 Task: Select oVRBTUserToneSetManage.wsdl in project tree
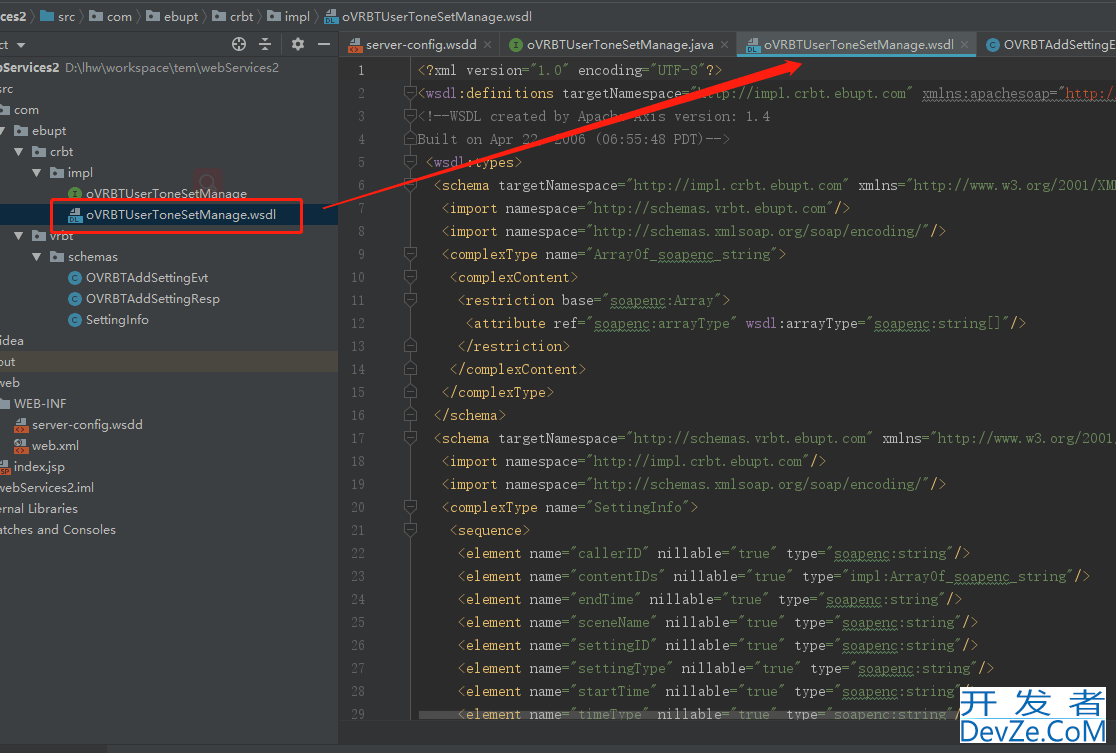coord(181,214)
